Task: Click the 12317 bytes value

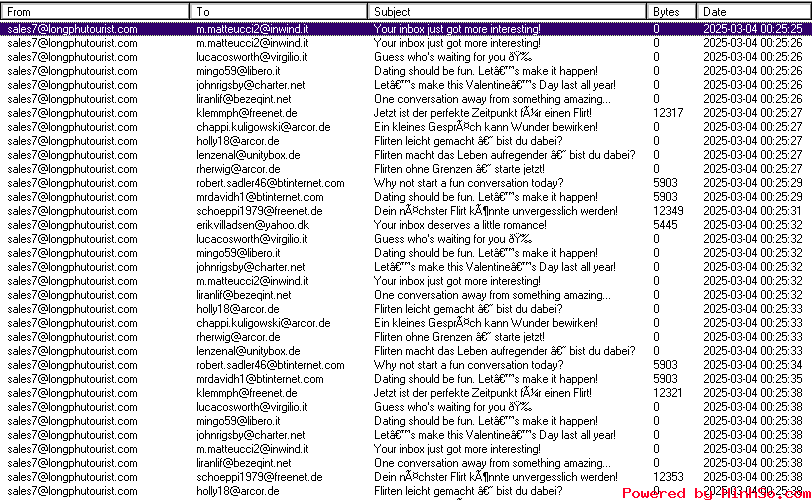Action: [x=668, y=113]
